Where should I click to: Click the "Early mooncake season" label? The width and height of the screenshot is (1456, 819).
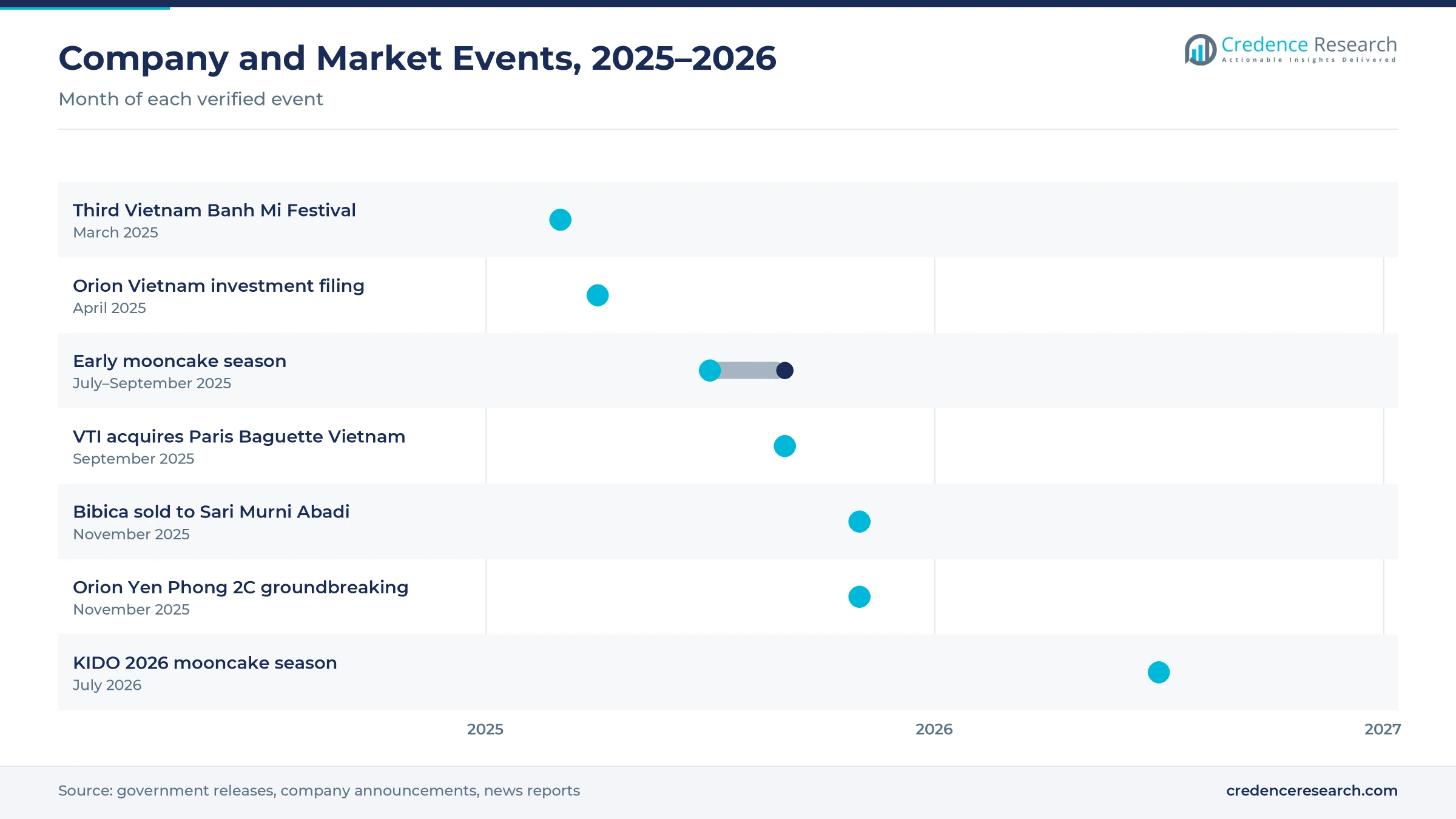point(180,361)
